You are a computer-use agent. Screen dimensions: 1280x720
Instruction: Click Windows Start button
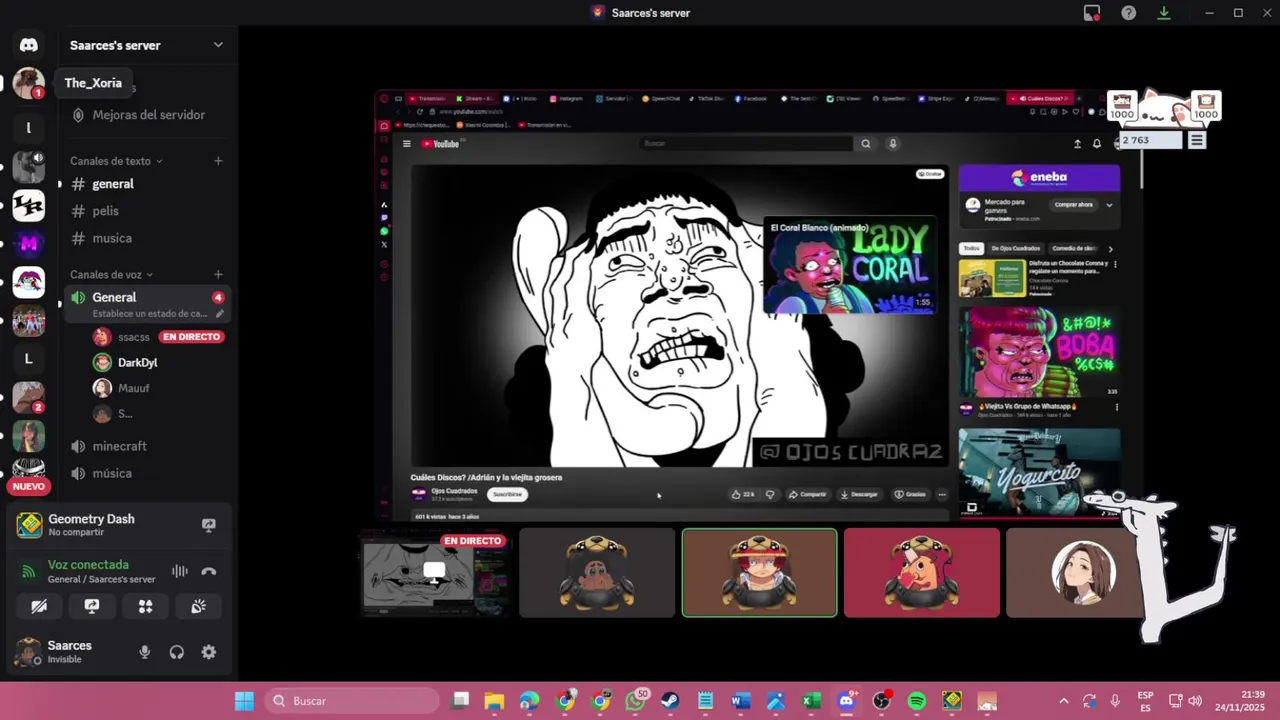tap(244, 701)
